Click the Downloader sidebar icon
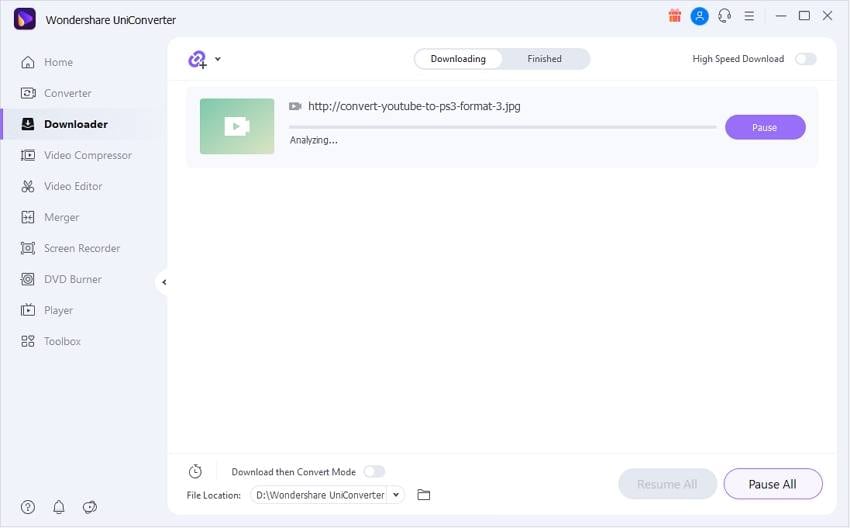The height and width of the screenshot is (528, 850). click(28, 124)
